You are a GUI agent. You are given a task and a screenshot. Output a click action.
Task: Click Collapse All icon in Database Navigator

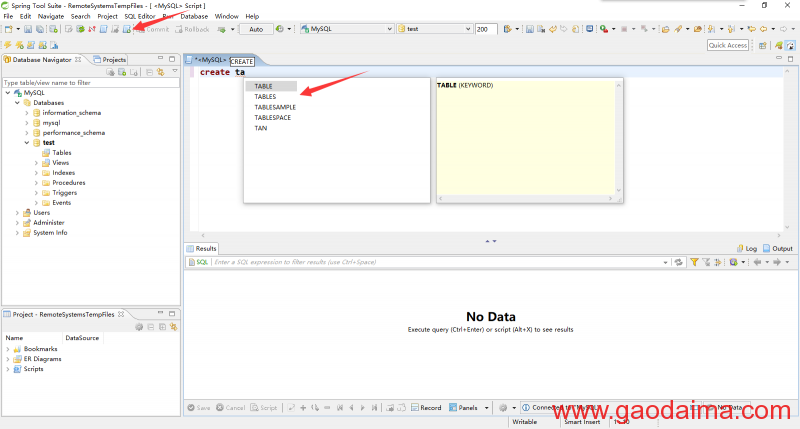click(149, 72)
